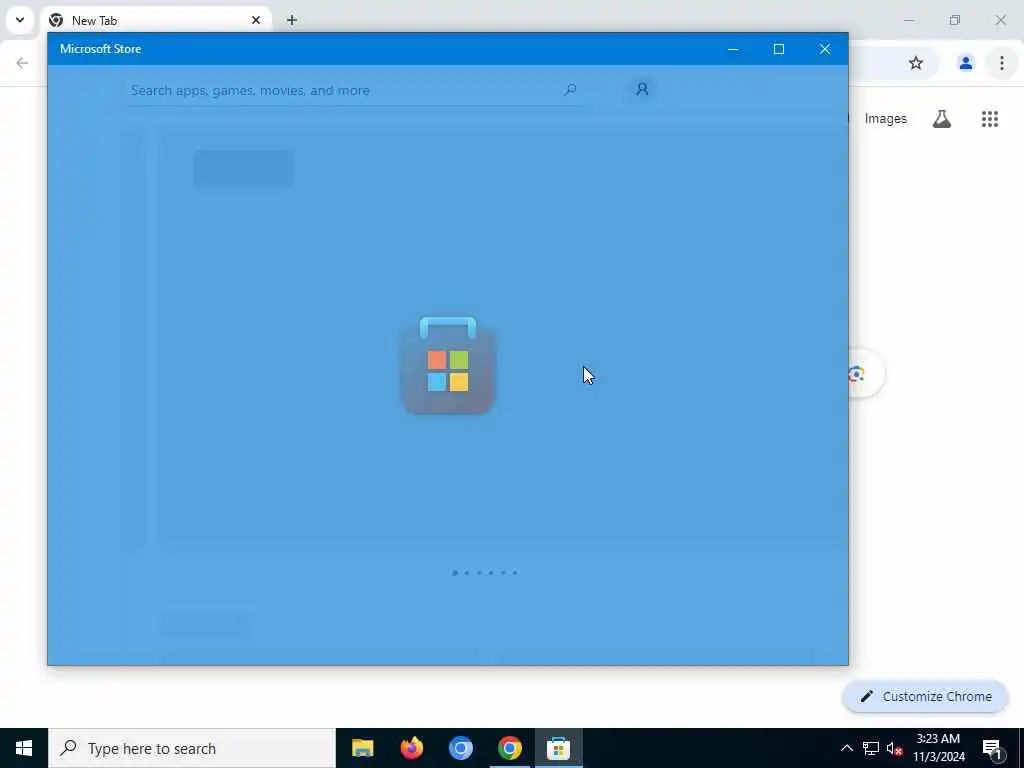Show hidden system tray icons
Screen dimensions: 1024x768
846,748
